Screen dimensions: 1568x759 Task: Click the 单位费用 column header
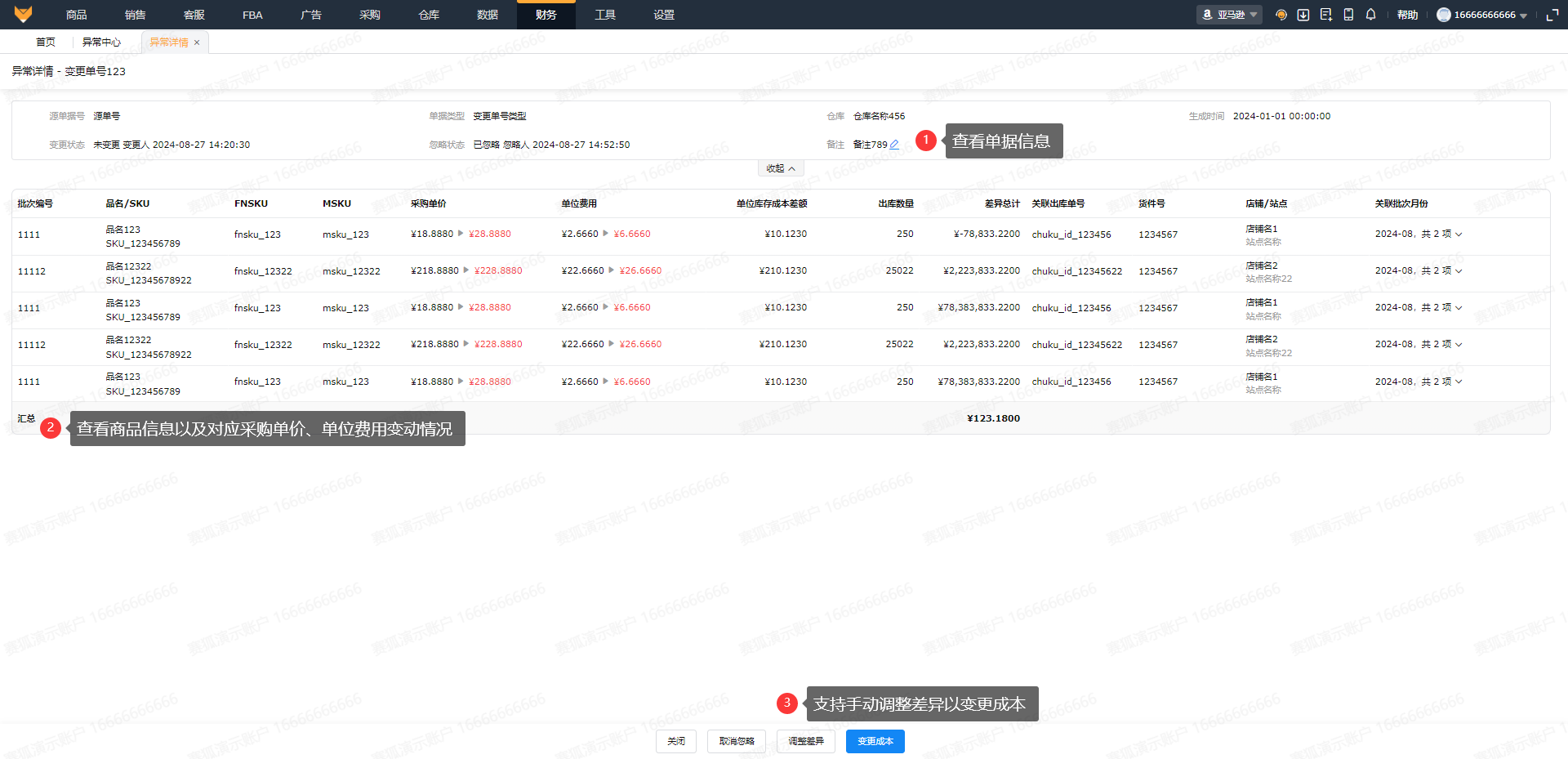tap(579, 203)
